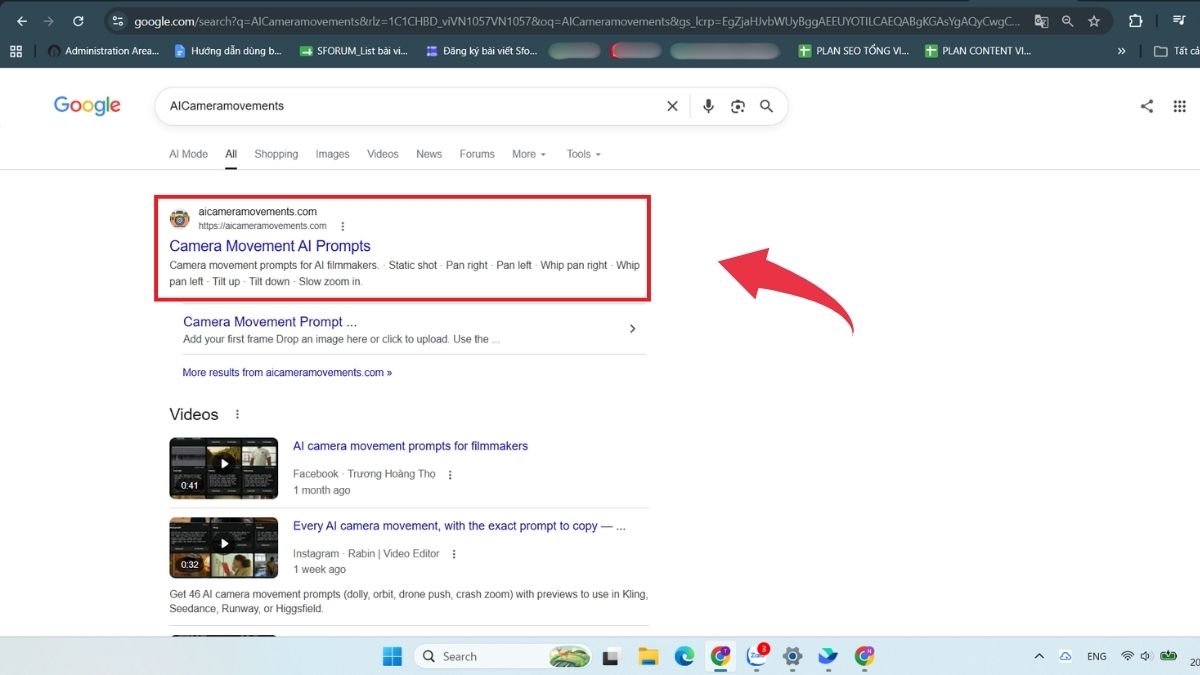
Task: Open the aicameramovements.com site name text
Action: (x=257, y=212)
